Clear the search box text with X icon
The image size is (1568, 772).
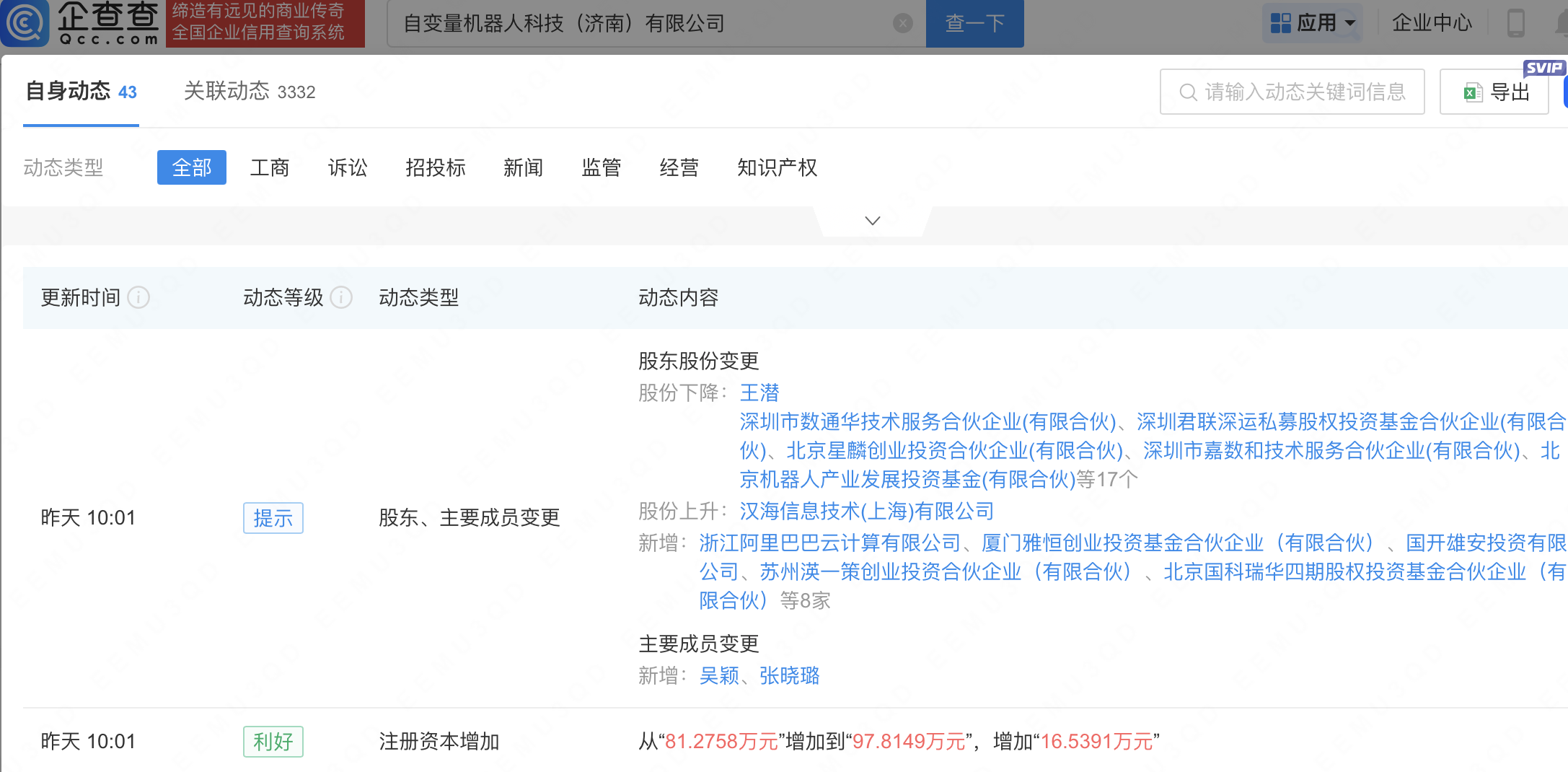902,24
